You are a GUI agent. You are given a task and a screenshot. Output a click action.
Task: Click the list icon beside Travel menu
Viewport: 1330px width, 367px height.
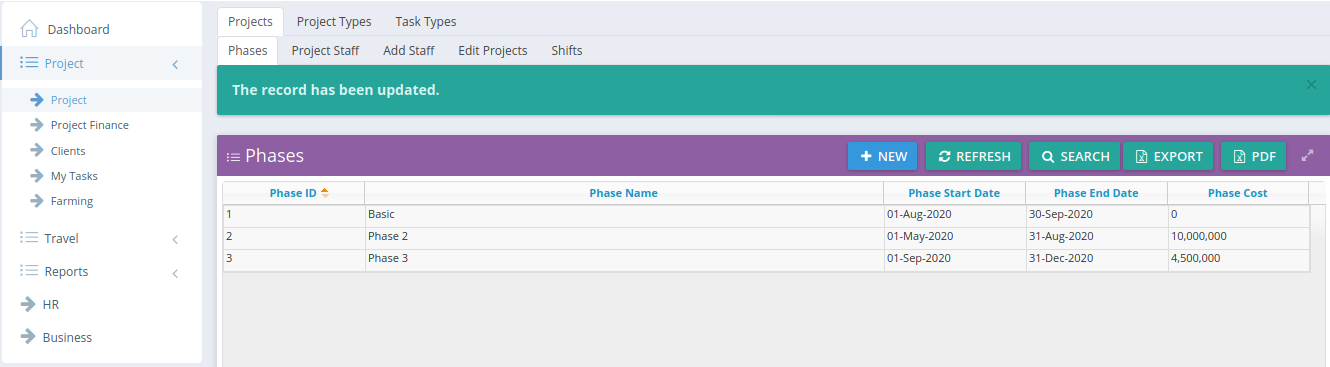[28, 238]
